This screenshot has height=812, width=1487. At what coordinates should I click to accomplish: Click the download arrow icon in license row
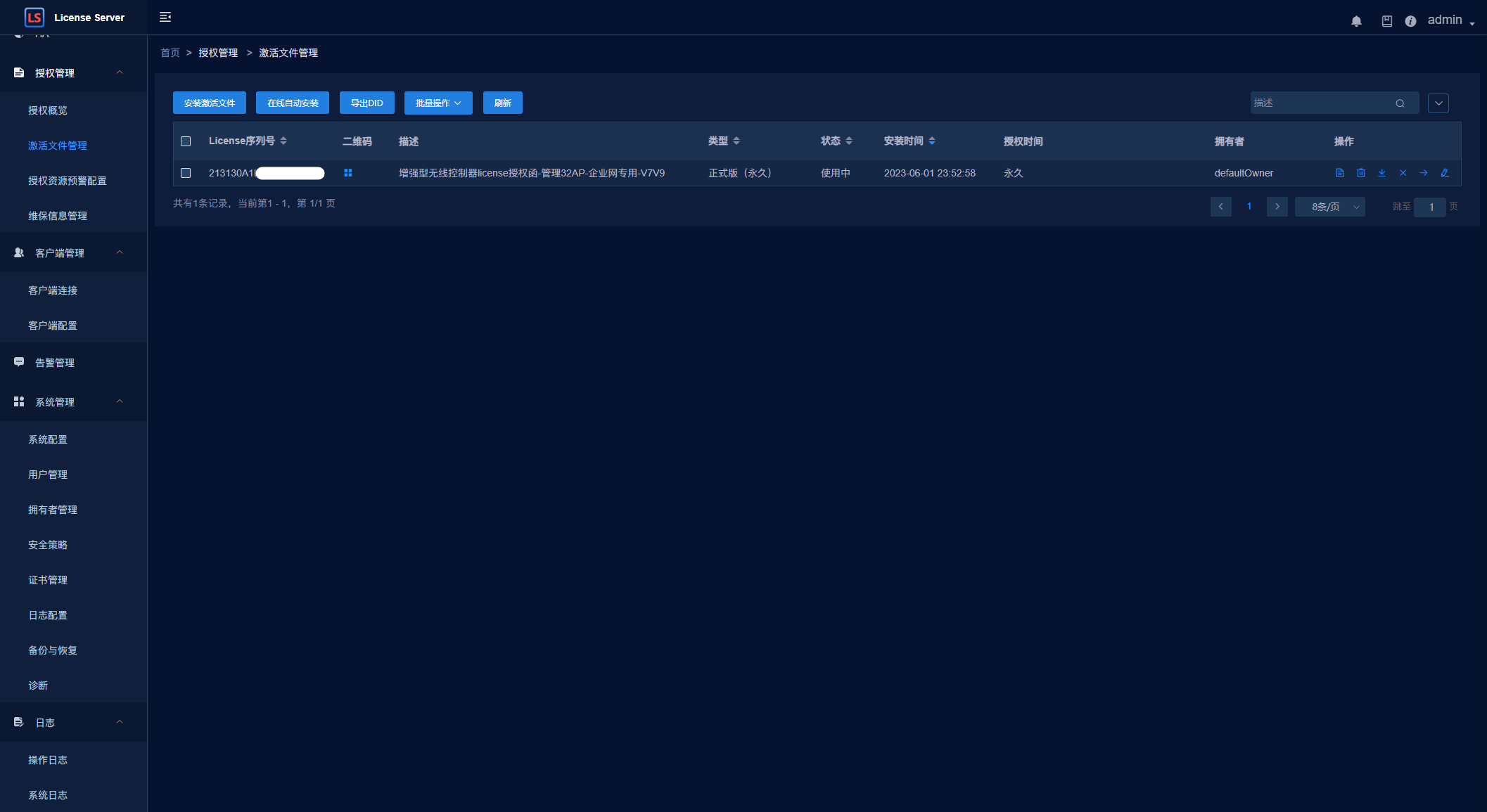coord(1381,173)
